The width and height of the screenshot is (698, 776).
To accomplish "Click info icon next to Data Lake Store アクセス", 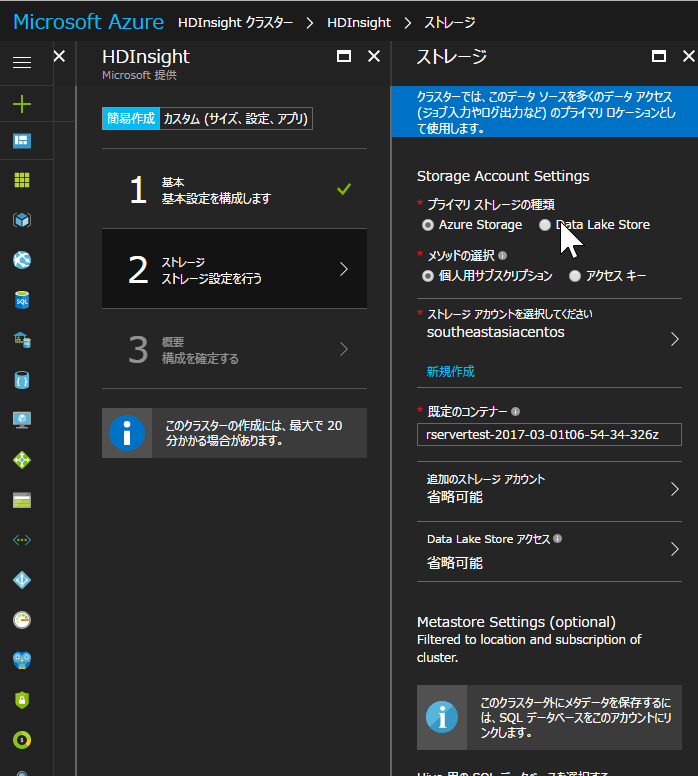I will pyautogui.click(x=557, y=538).
